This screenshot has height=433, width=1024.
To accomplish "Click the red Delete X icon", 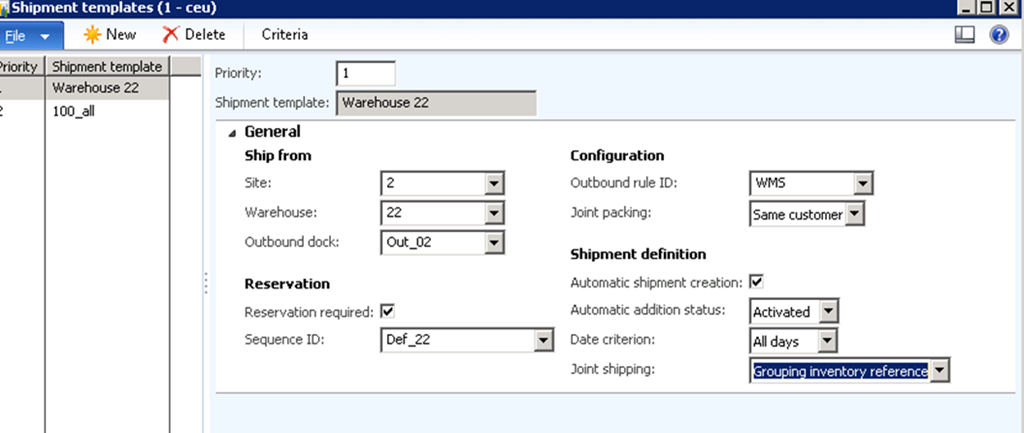I will pyautogui.click(x=171, y=35).
